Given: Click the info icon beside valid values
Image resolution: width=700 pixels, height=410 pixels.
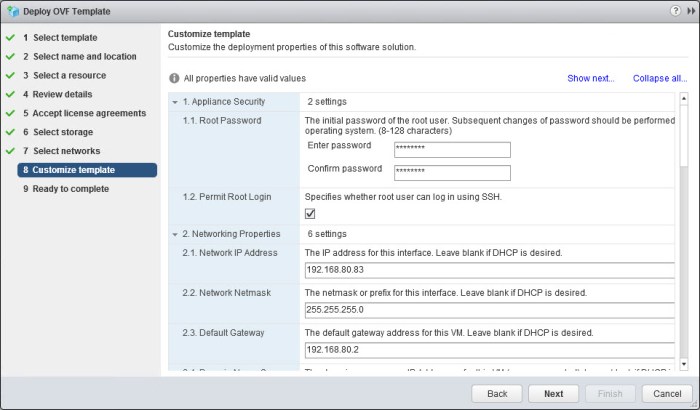Looking at the screenshot, I should pos(175,78).
